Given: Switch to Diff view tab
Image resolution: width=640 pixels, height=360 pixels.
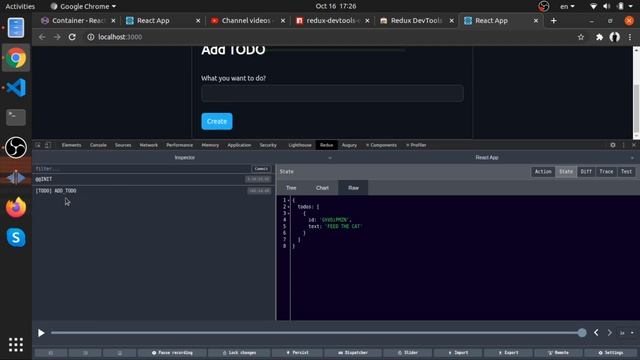Looking at the screenshot, I should point(586,172).
